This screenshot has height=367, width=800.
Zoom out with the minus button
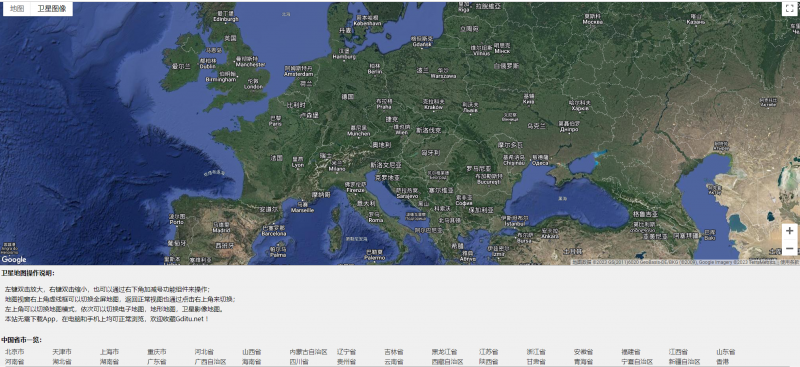click(789, 248)
